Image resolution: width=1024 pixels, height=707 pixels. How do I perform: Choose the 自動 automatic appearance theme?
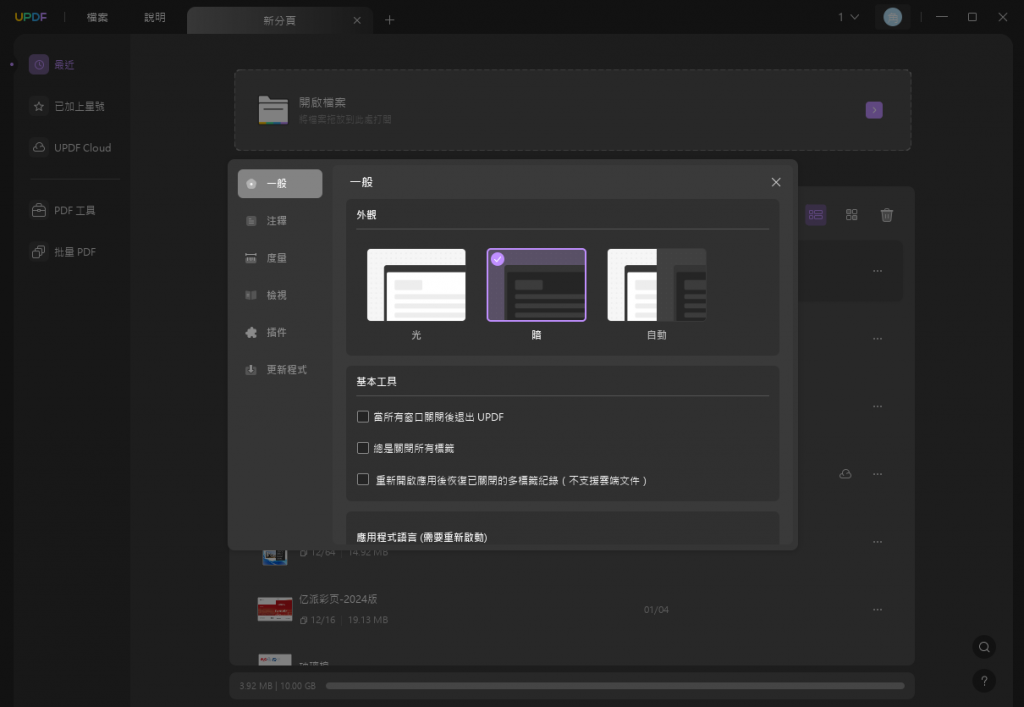(656, 285)
